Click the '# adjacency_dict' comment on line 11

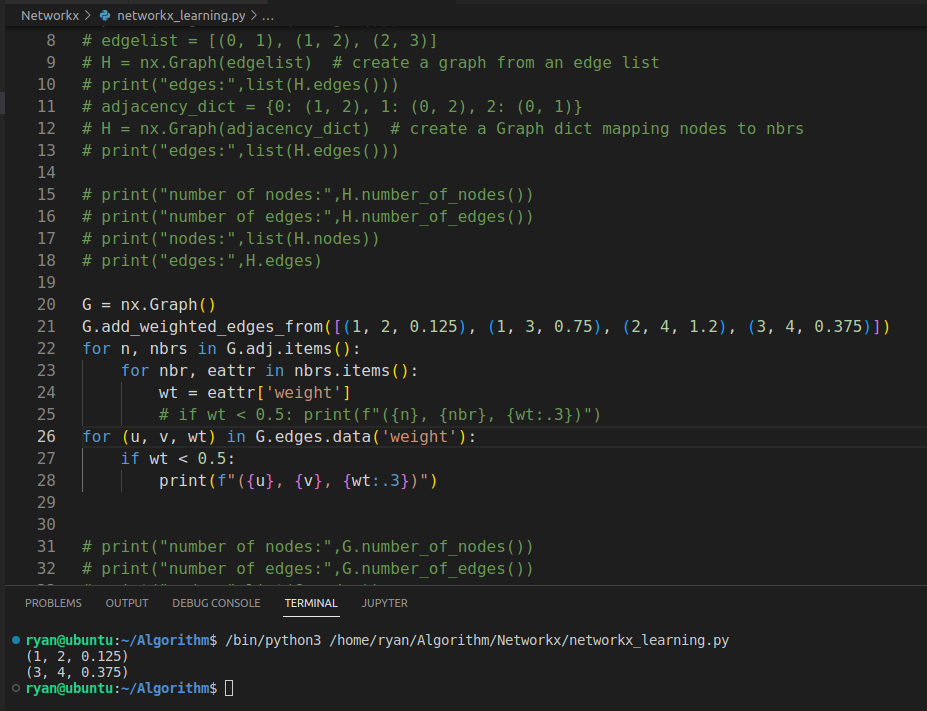(x=332, y=106)
